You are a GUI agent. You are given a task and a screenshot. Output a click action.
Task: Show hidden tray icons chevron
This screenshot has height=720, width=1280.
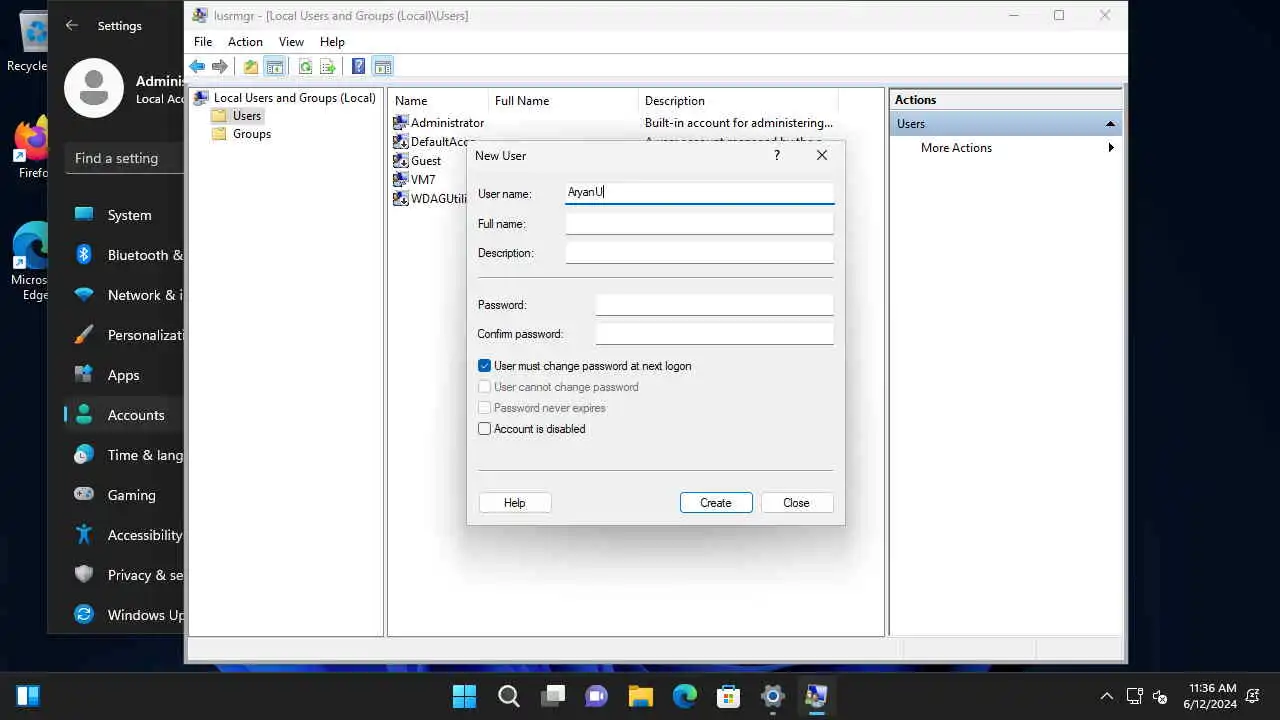pos(1106,696)
